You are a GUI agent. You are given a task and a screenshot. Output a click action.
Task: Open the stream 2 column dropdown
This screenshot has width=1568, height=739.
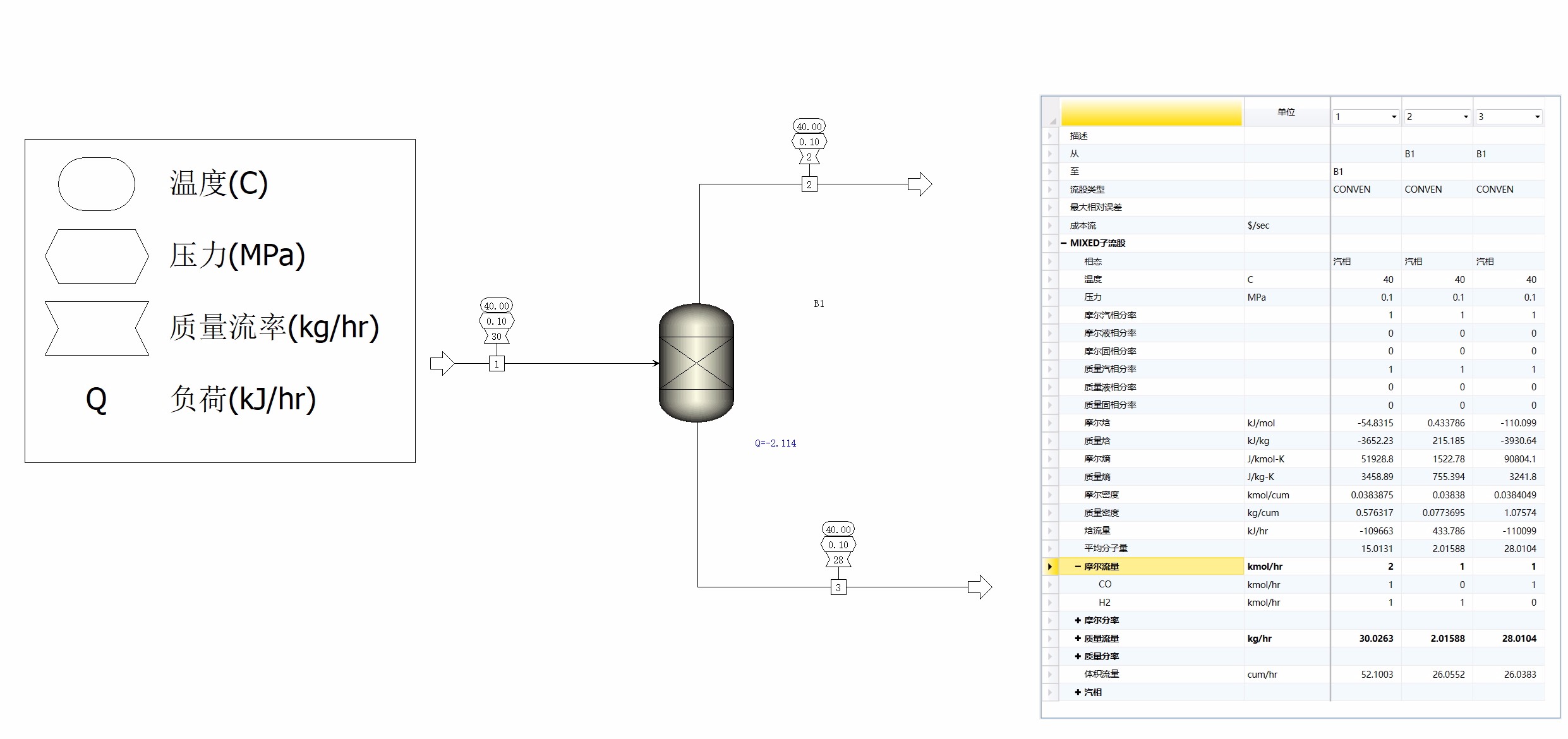[1466, 117]
